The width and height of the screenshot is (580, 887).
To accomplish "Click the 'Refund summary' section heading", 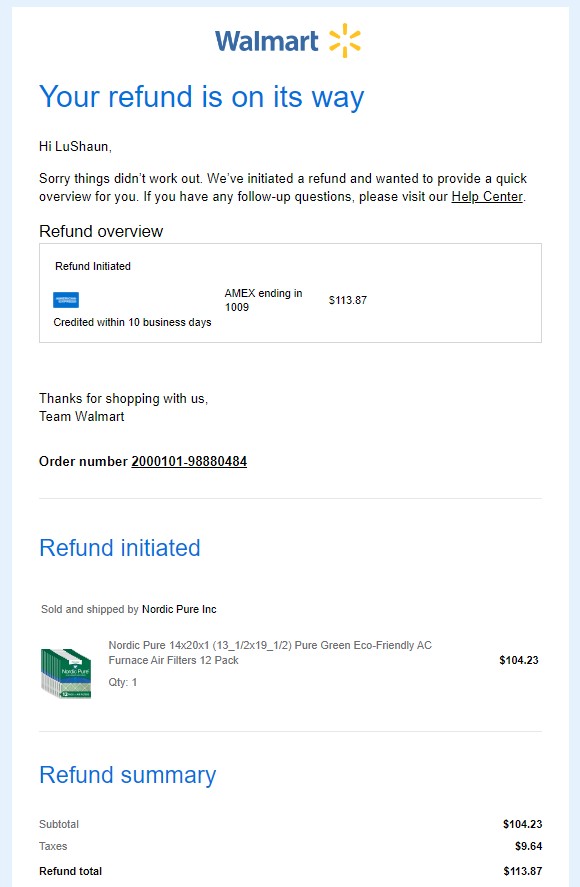I will click(128, 775).
